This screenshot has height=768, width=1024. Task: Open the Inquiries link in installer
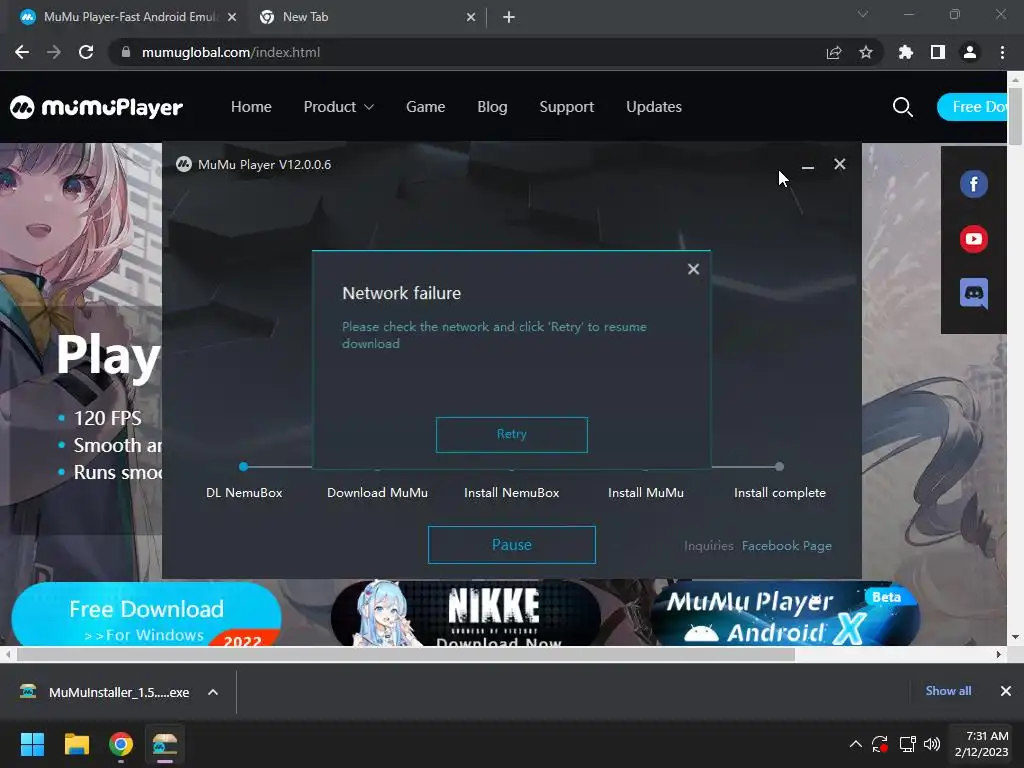pos(709,545)
